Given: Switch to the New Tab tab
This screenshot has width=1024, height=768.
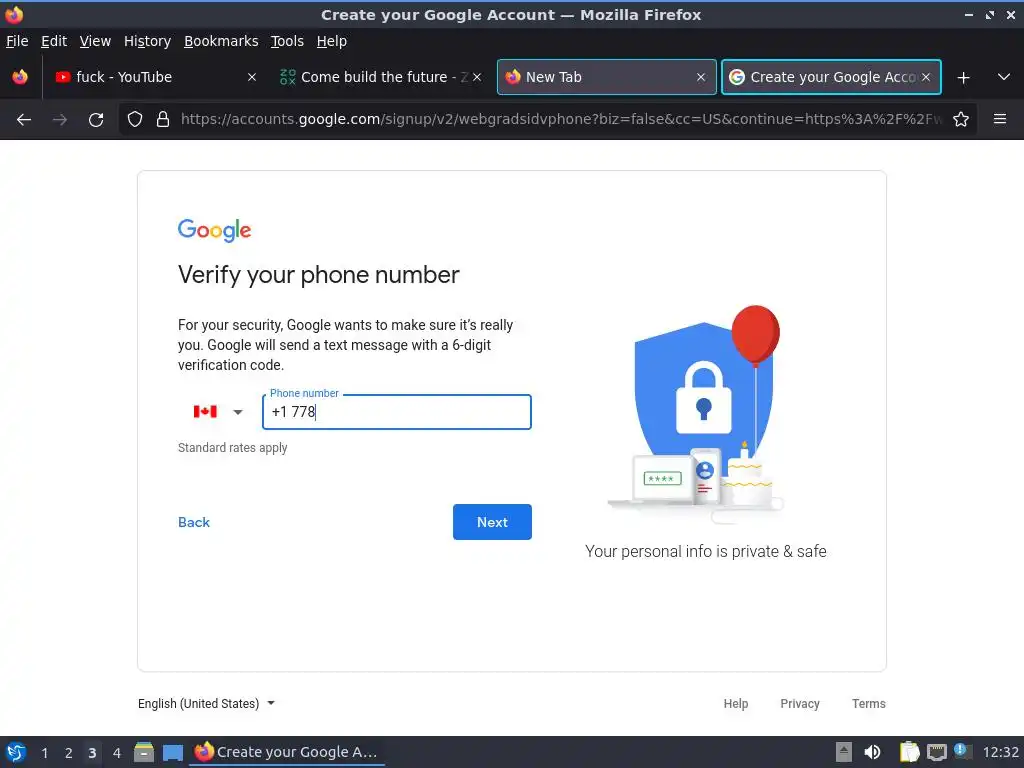Looking at the screenshot, I should point(607,77).
